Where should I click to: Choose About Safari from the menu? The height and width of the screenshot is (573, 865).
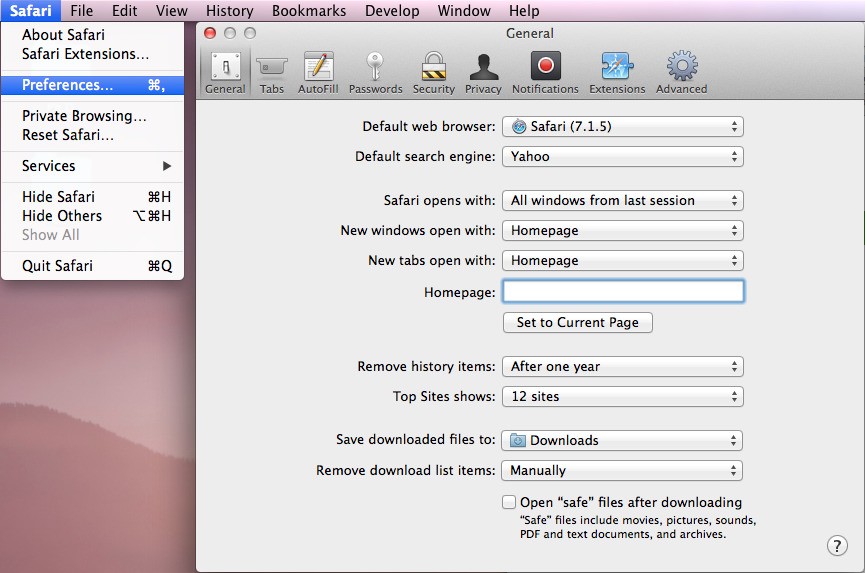92,35
